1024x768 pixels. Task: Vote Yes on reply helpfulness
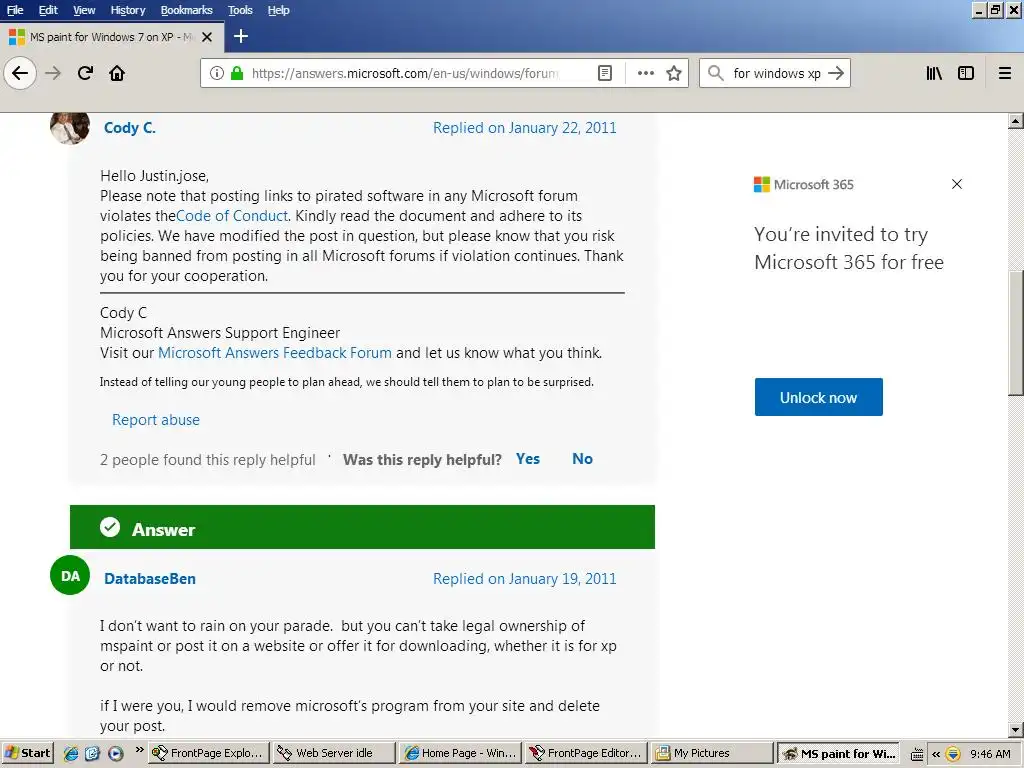(x=528, y=458)
